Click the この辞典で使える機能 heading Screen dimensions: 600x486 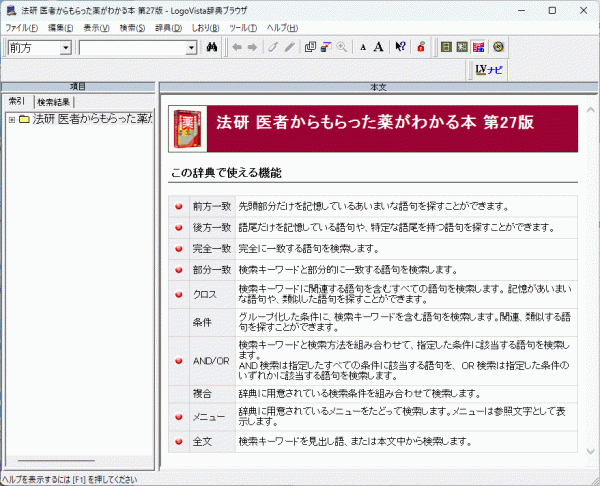(226, 173)
